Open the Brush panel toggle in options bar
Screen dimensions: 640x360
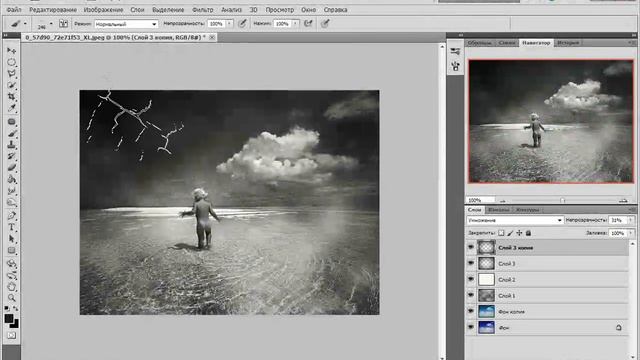click(x=64, y=24)
